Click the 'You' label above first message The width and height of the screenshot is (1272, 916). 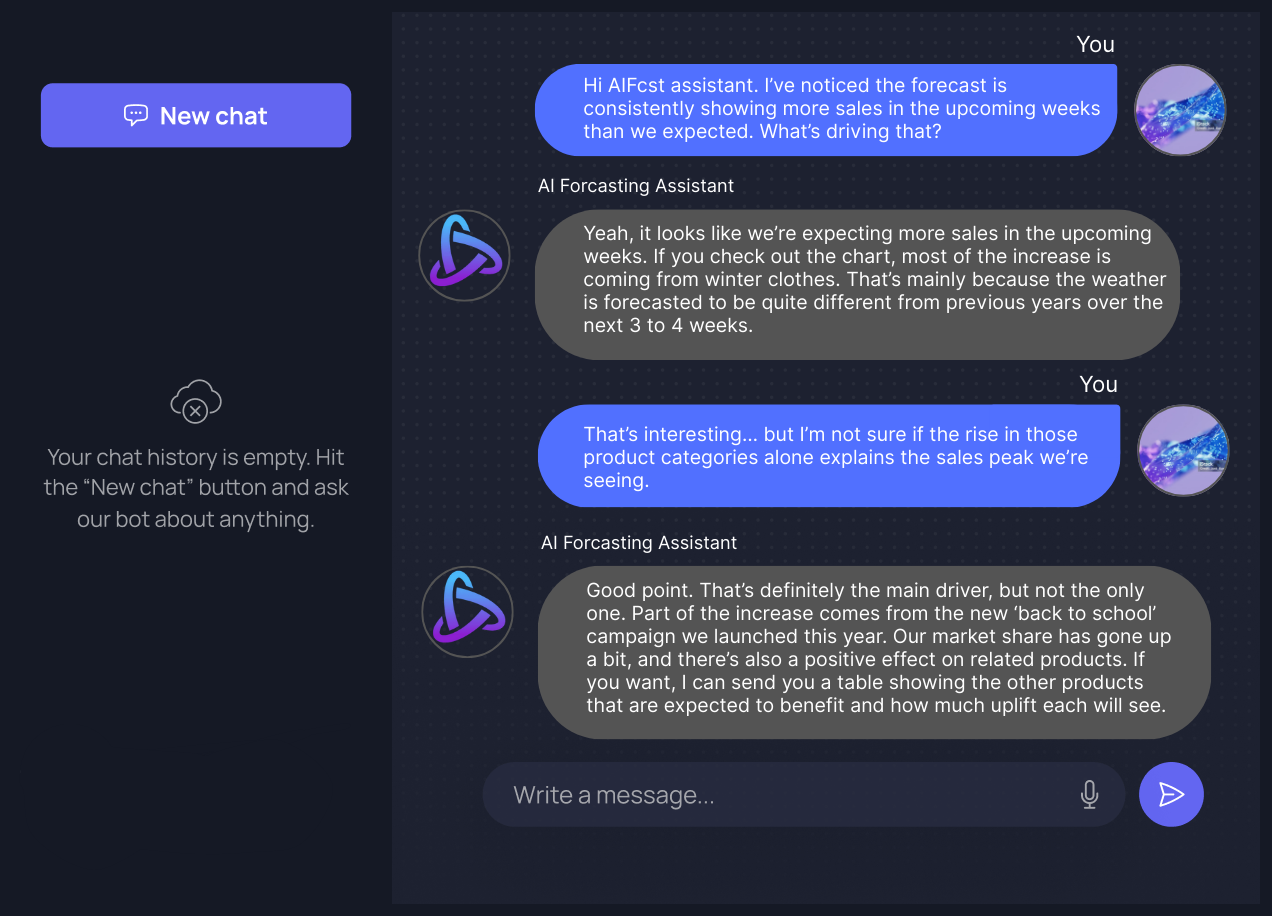coord(1095,44)
